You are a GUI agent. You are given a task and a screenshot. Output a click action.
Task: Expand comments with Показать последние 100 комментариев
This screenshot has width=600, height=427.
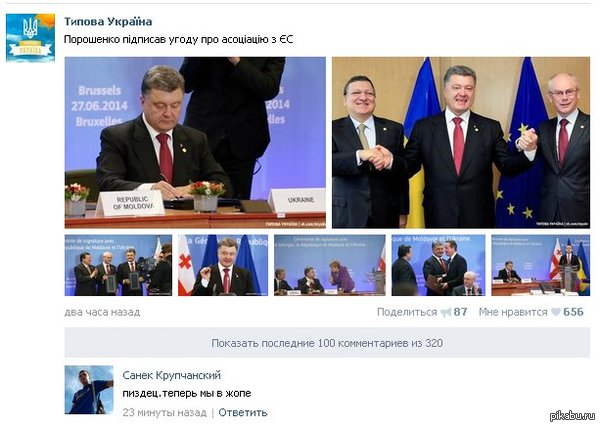(327, 343)
